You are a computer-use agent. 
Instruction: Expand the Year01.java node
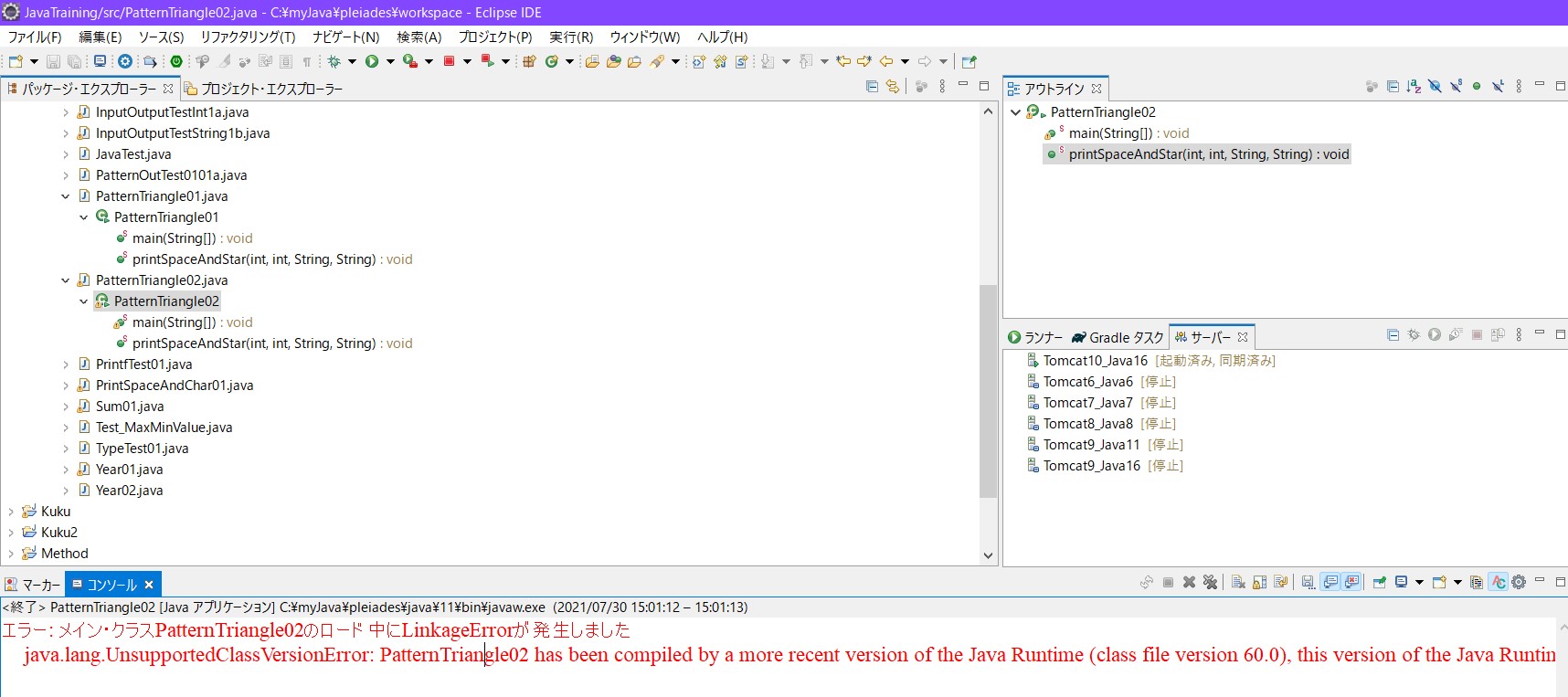pyautogui.click(x=65, y=470)
